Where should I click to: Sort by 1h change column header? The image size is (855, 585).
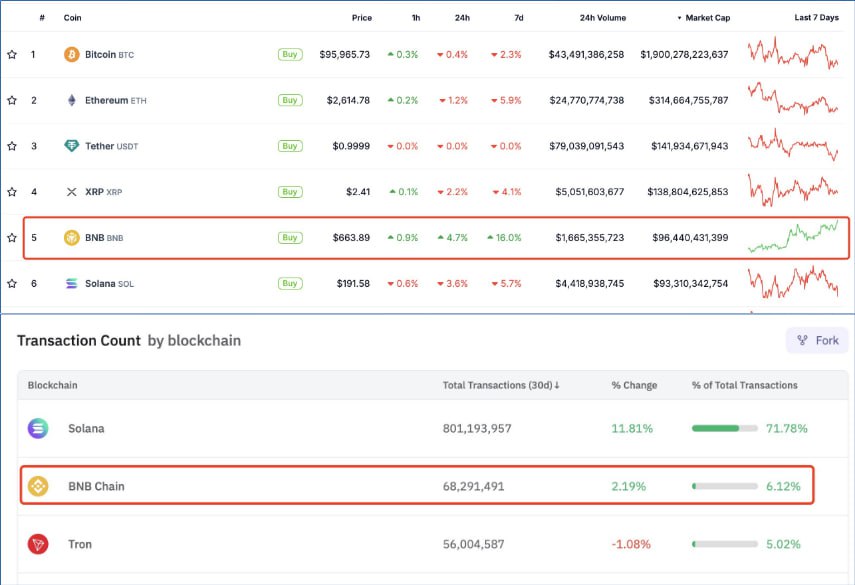tap(416, 18)
